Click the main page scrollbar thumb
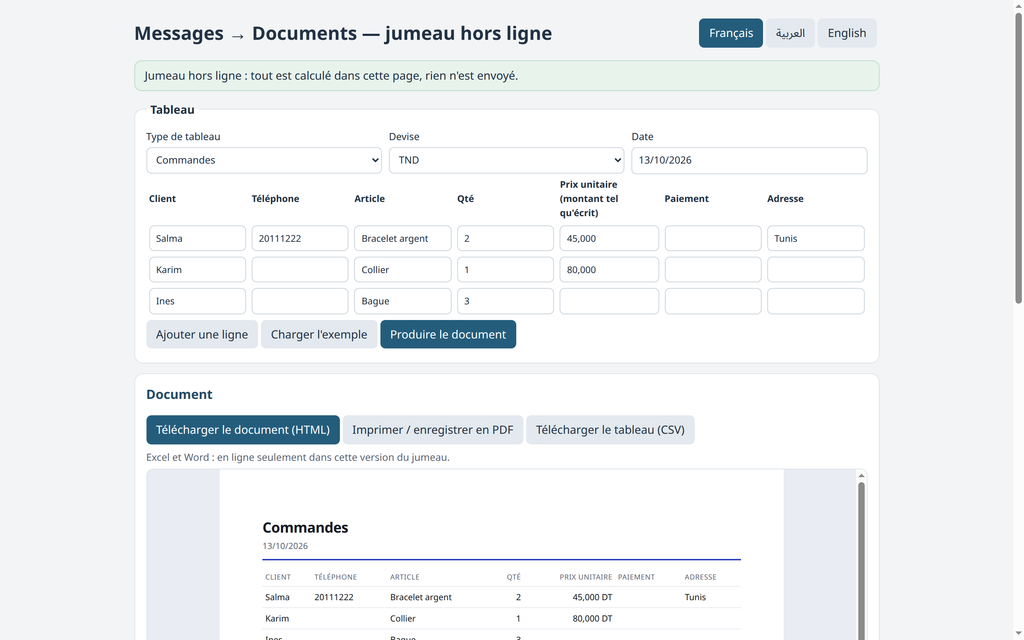The image size is (1024, 640). [1018, 158]
